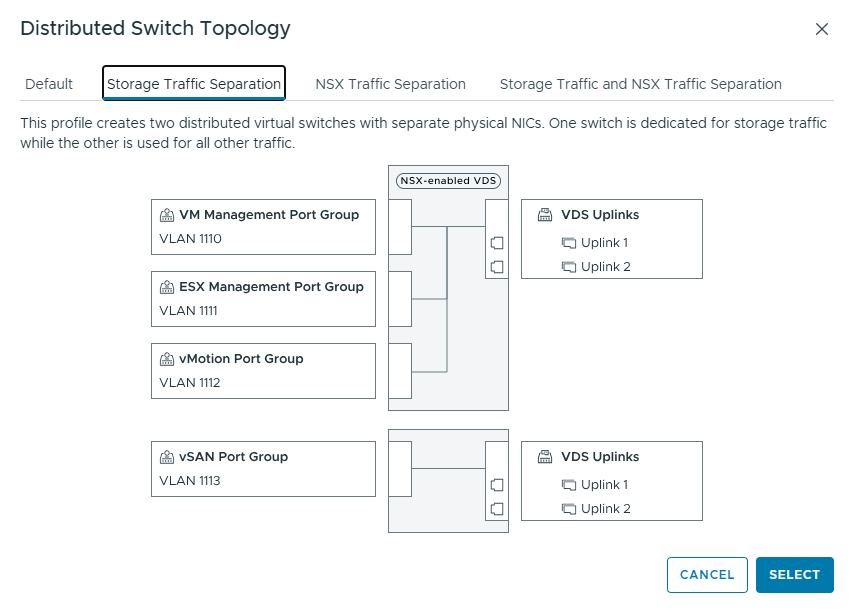
Task: Click the vSAN Port Group icon
Action: click(167, 457)
